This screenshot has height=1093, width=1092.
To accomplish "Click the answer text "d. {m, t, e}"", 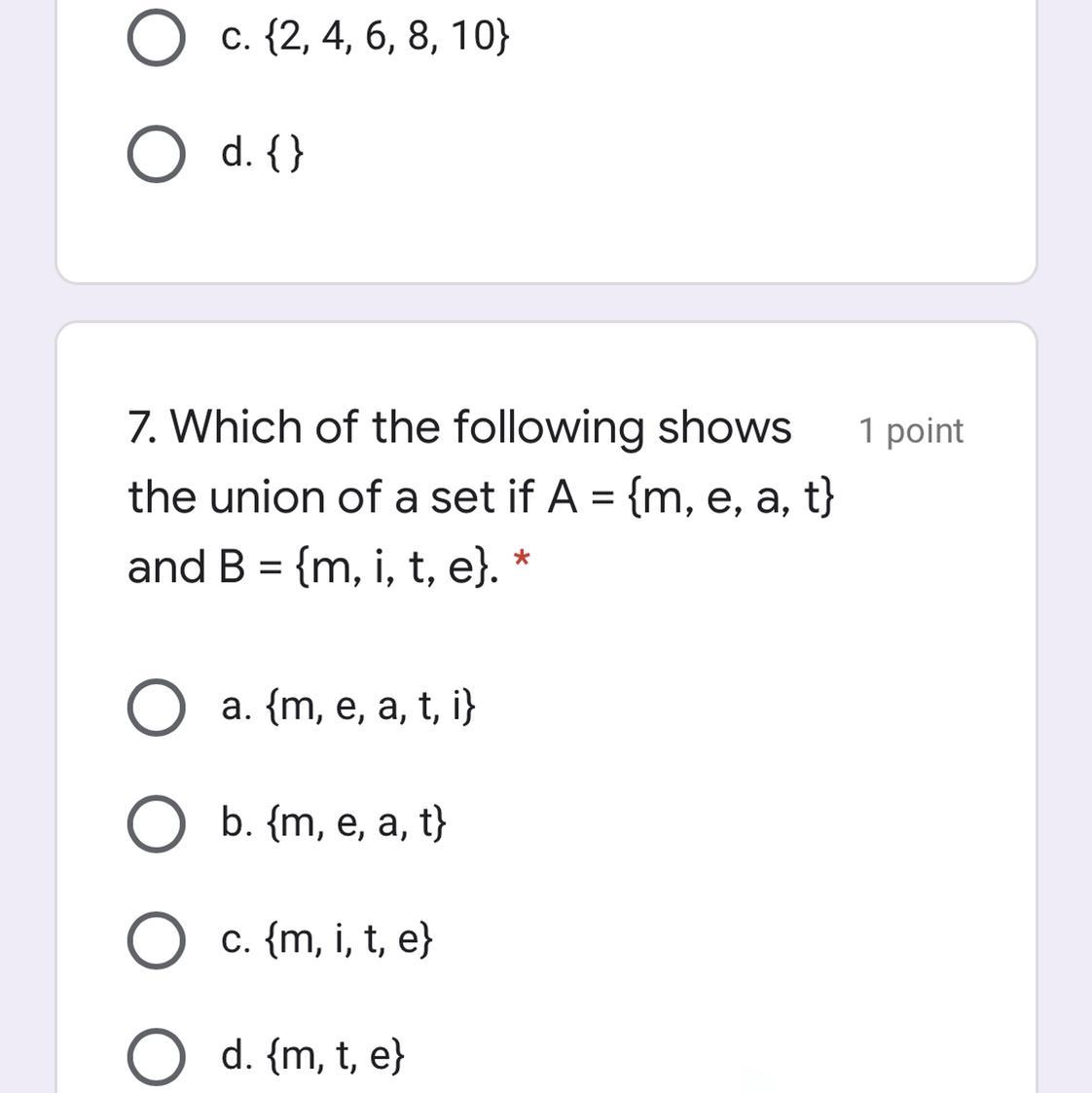I will 312,1055.
